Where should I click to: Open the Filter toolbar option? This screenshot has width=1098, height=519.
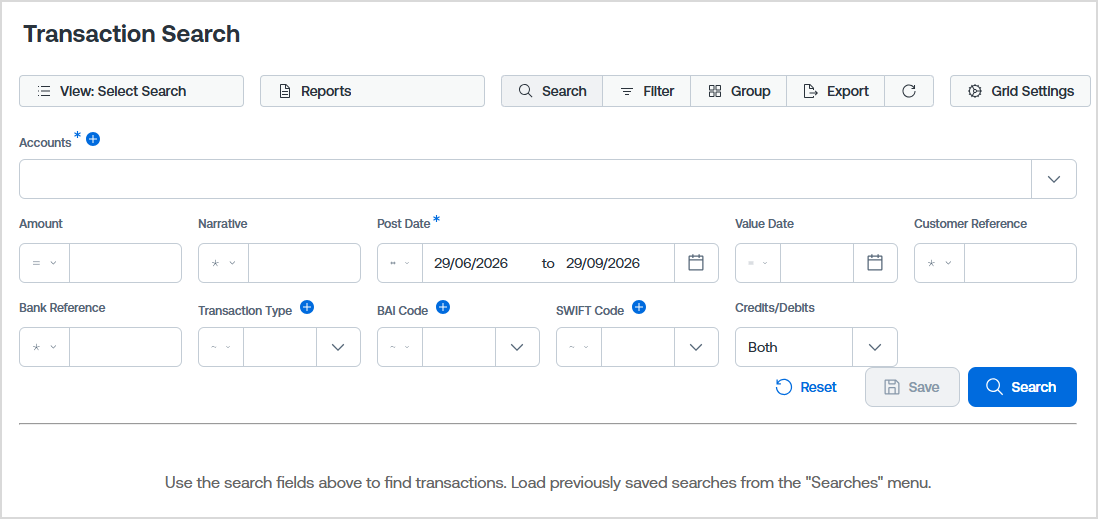[646, 91]
